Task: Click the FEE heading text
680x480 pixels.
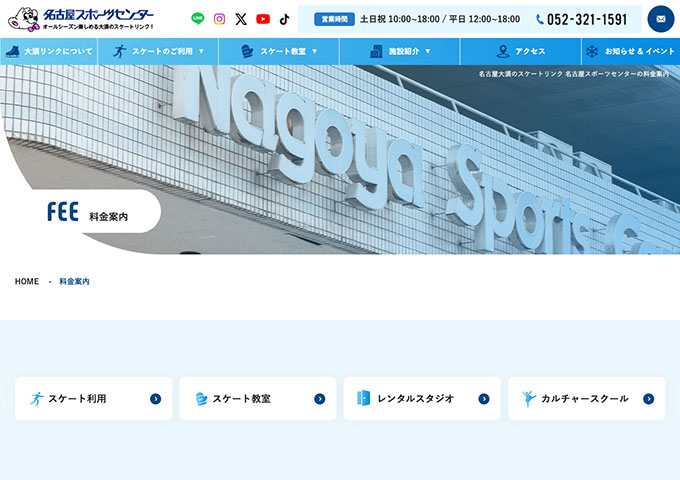Action: click(63, 212)
